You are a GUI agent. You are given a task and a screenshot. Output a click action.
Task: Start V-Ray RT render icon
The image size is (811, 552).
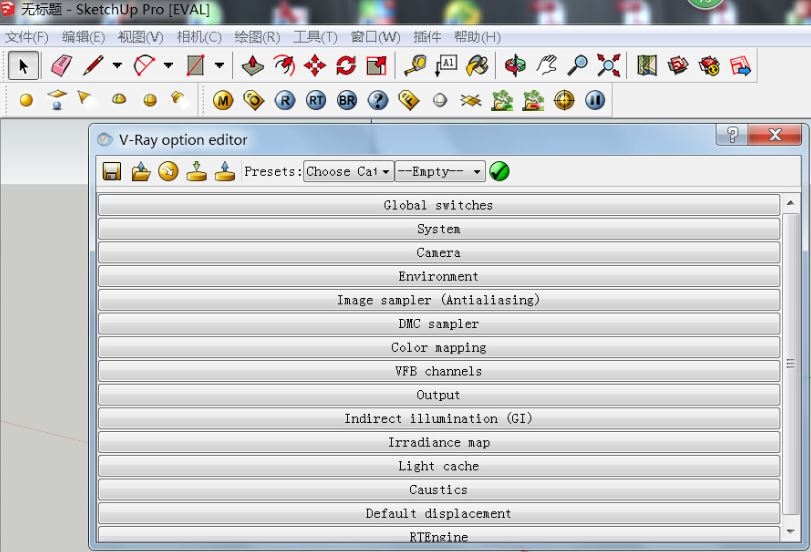(316, 100)
